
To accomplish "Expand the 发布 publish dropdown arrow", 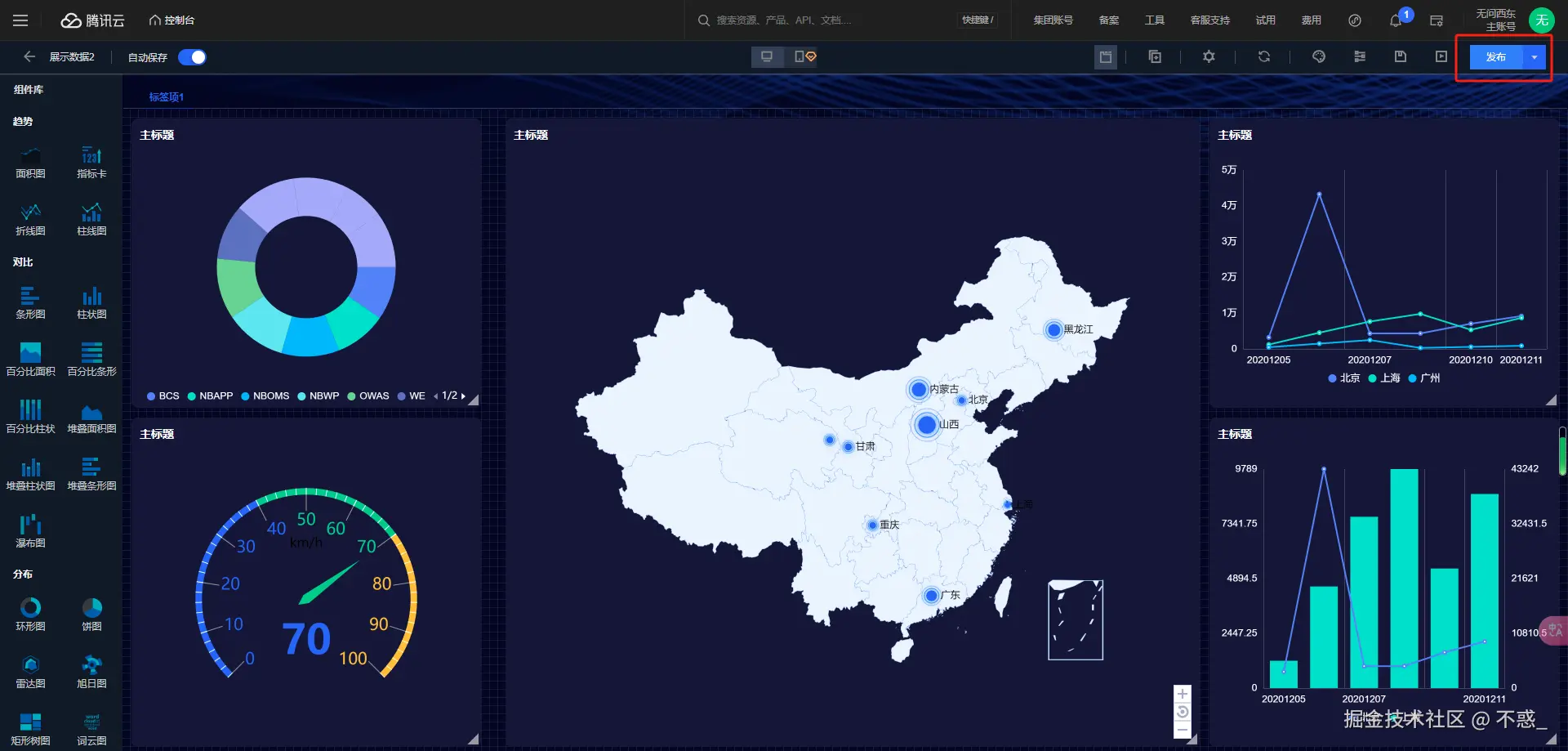I will point(1535,57).
